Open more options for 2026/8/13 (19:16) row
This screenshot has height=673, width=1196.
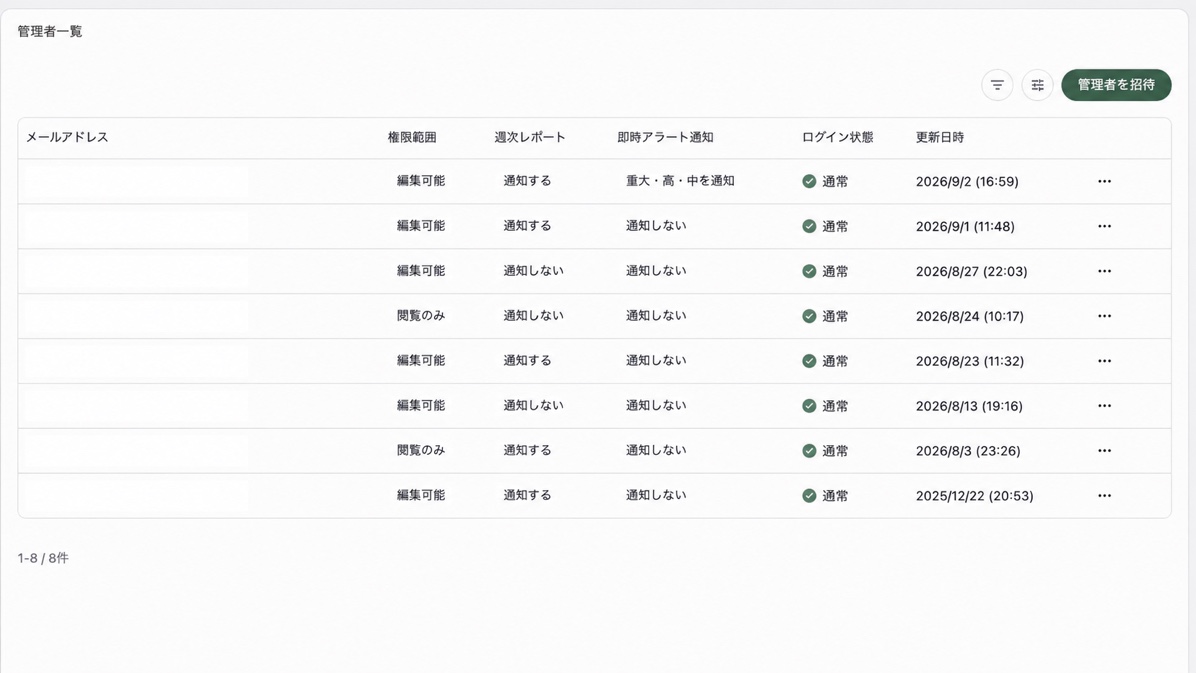[1104, 406]
